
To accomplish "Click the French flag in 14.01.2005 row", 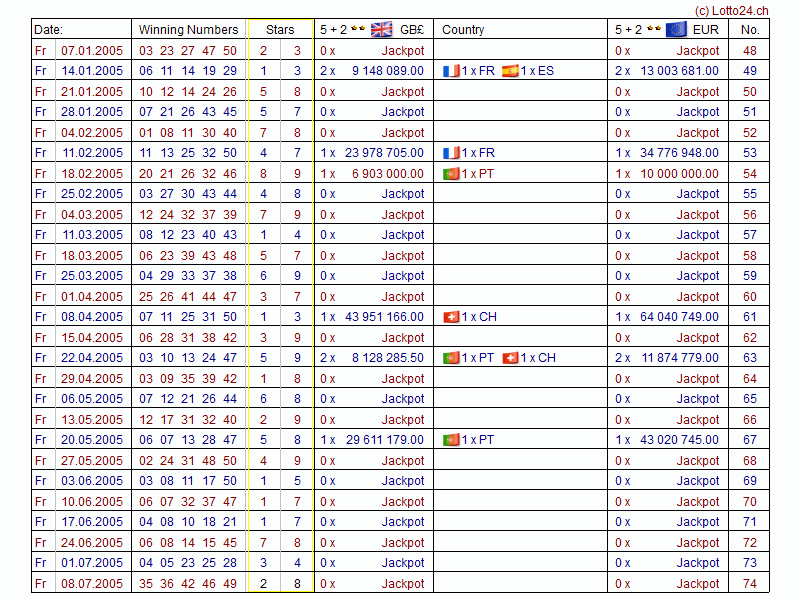I will (450, 71).
